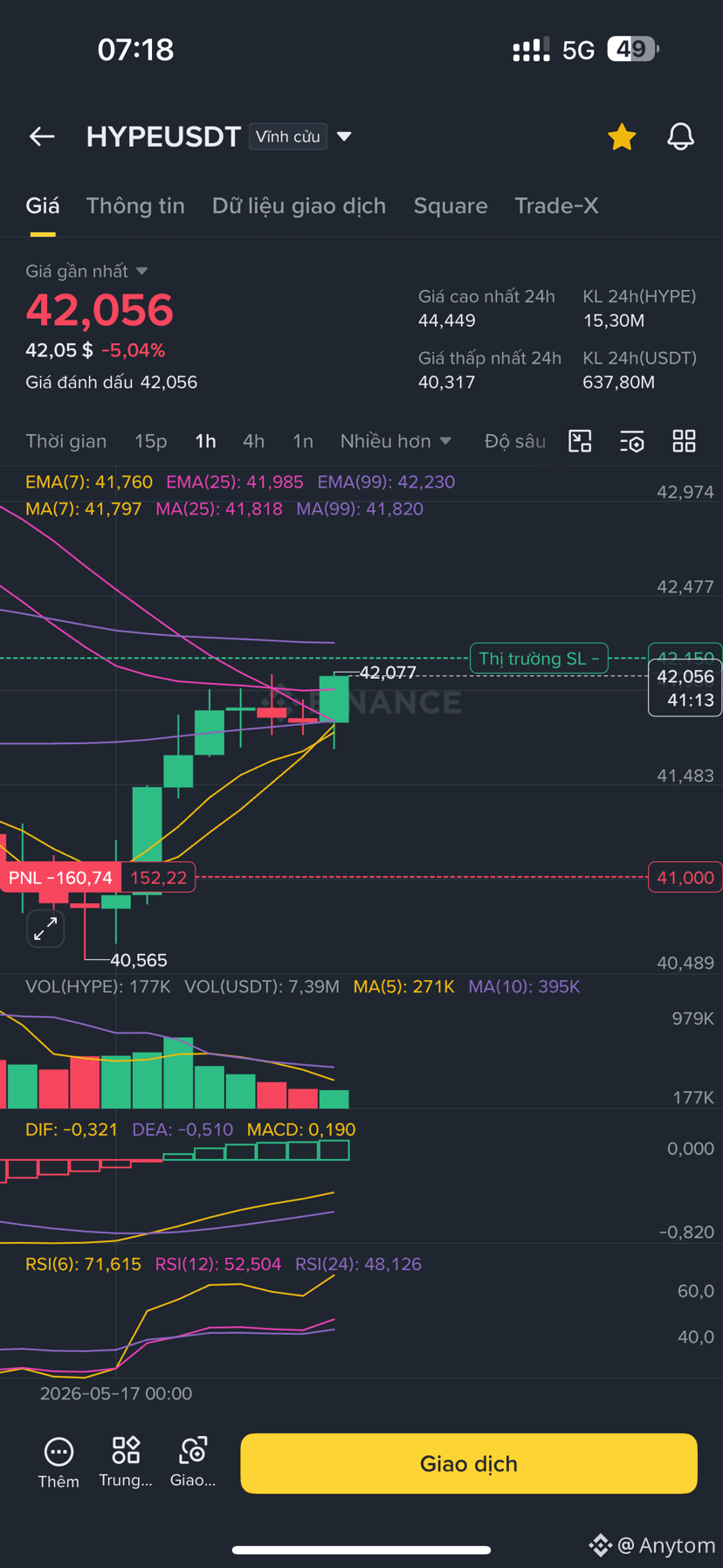Toggle the yellow favorite star

622,136
